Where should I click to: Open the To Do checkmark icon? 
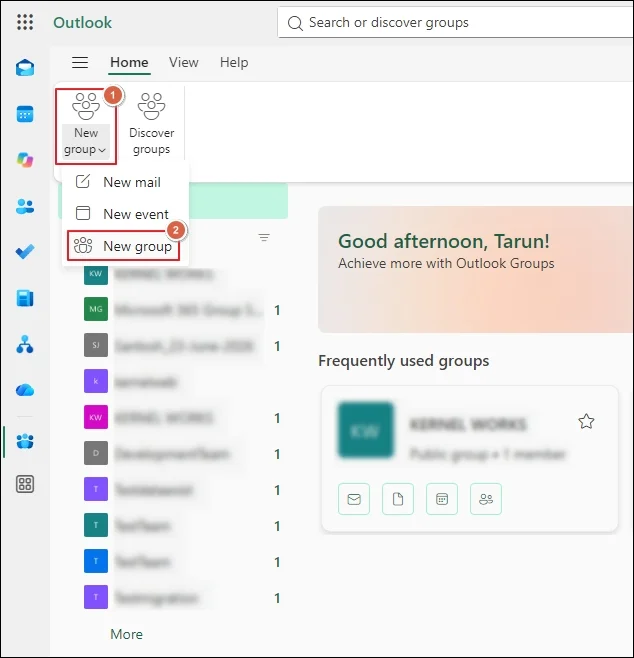[x=25, y=252]
